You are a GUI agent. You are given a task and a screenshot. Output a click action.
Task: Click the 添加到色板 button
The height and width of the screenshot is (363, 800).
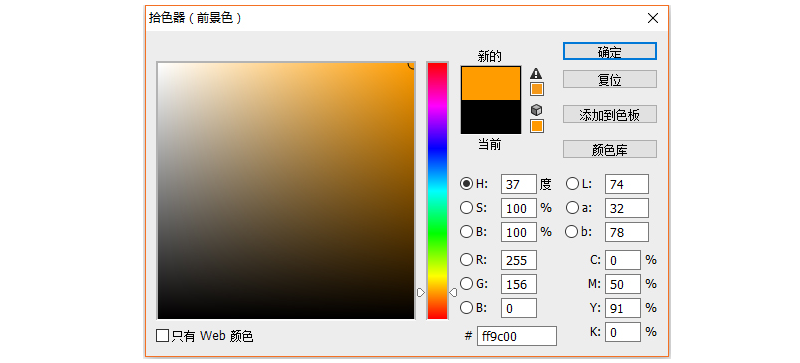pyautogui.click(x=610, y=114)
